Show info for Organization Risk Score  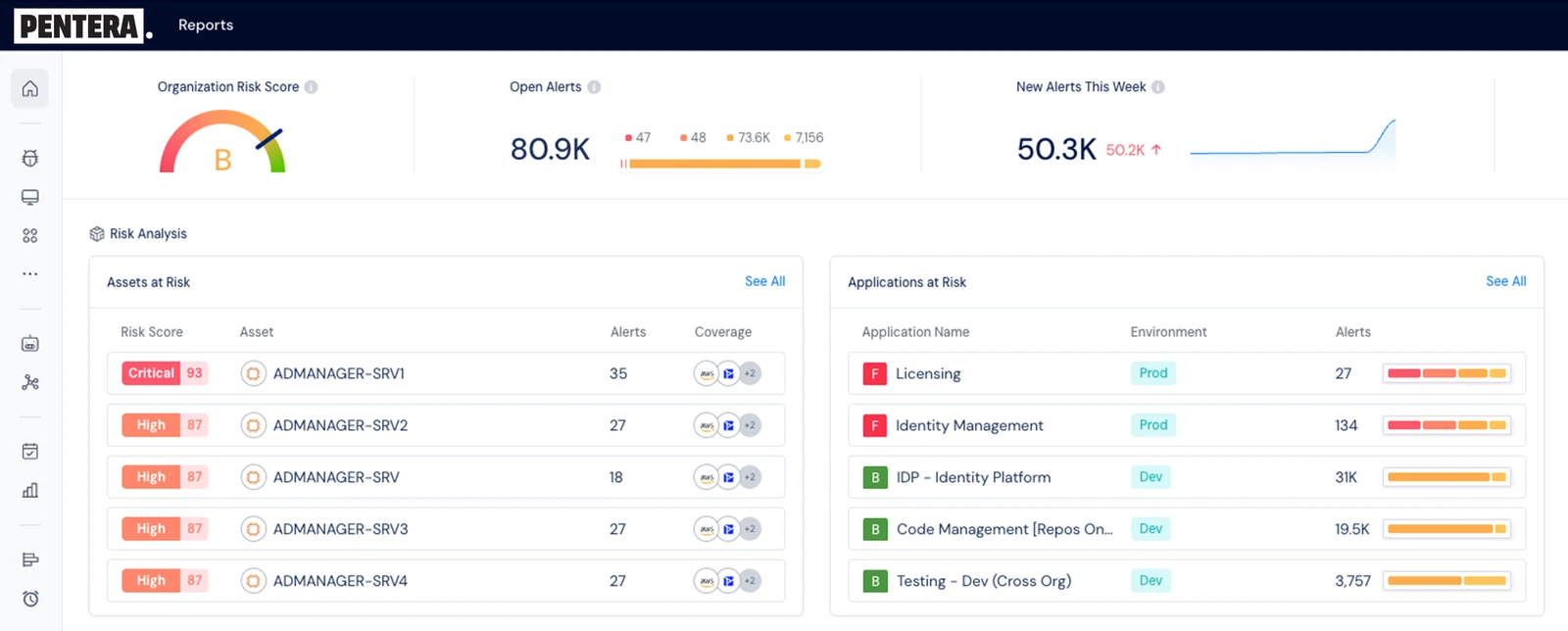311,87
